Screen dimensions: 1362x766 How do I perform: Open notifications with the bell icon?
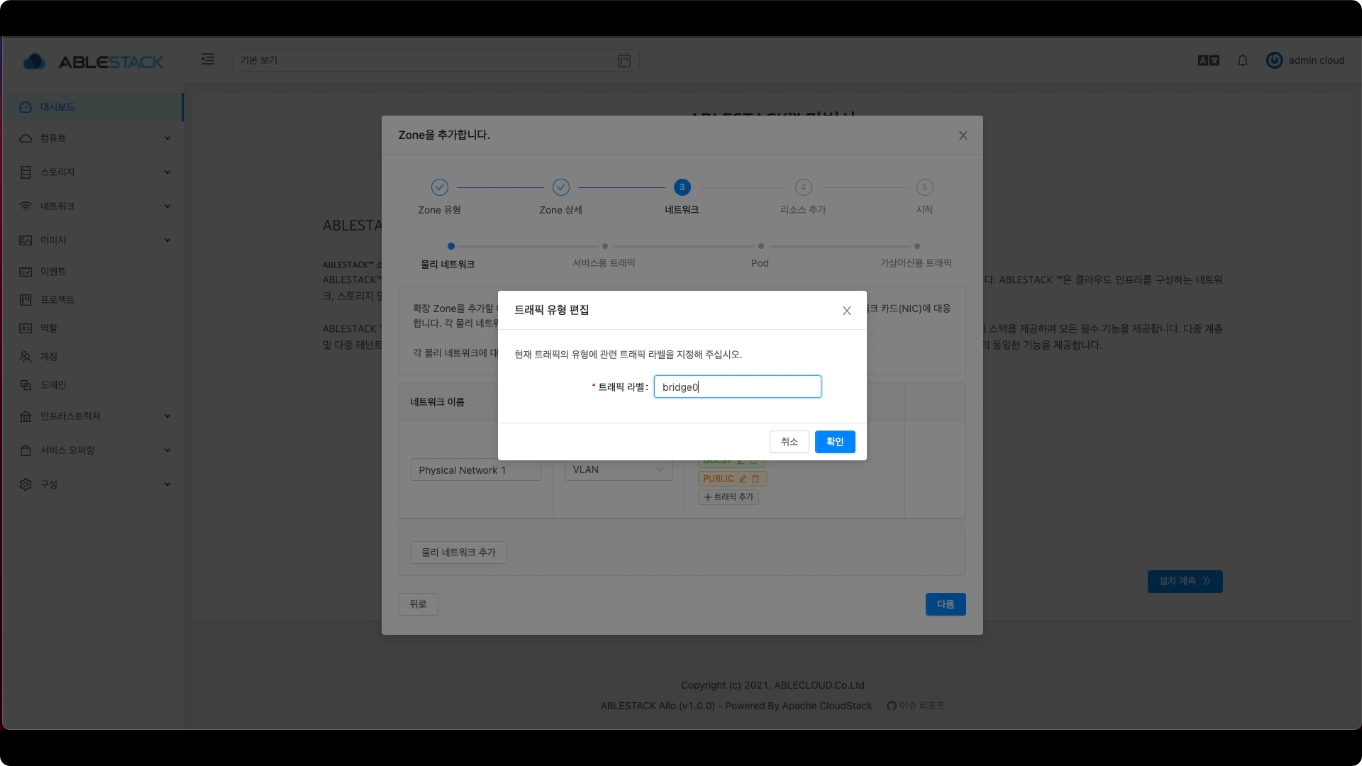click(x=1243, y=60)
